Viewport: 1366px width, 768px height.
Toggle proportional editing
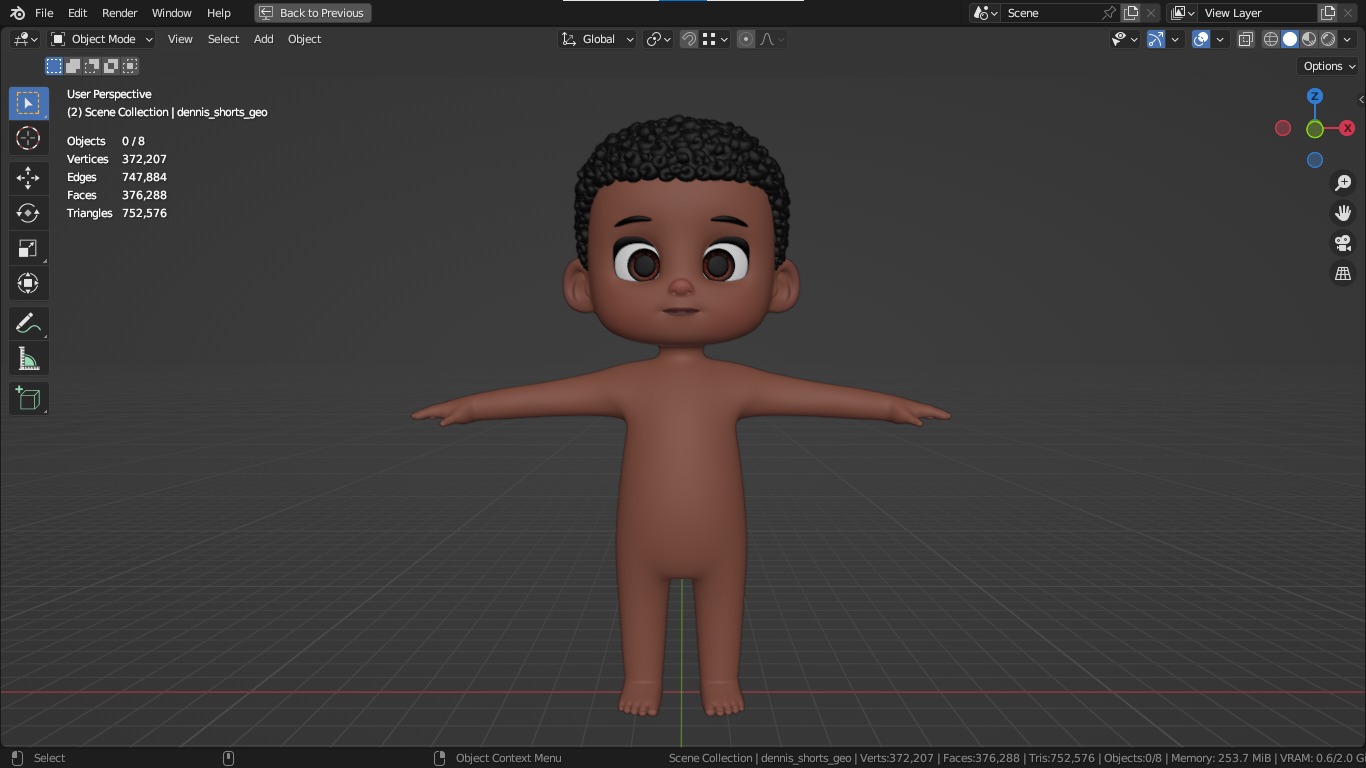[x=746, y=39]
